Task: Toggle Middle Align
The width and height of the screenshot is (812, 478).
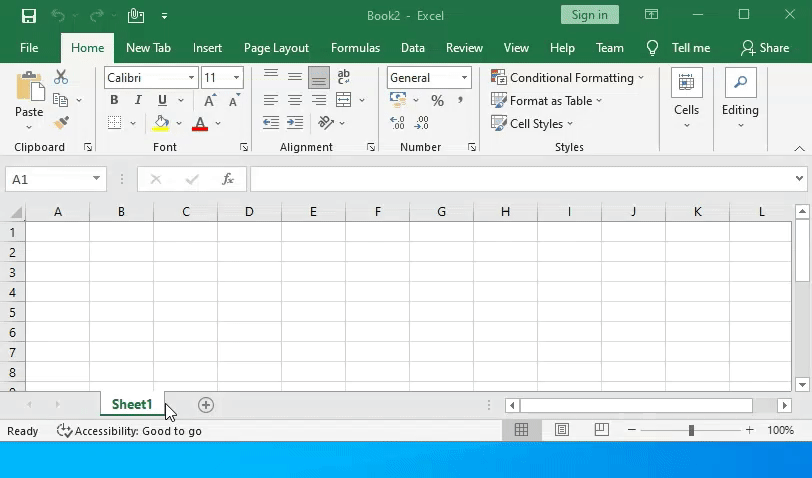Action: pyautogui.click(x=295, y=77)
